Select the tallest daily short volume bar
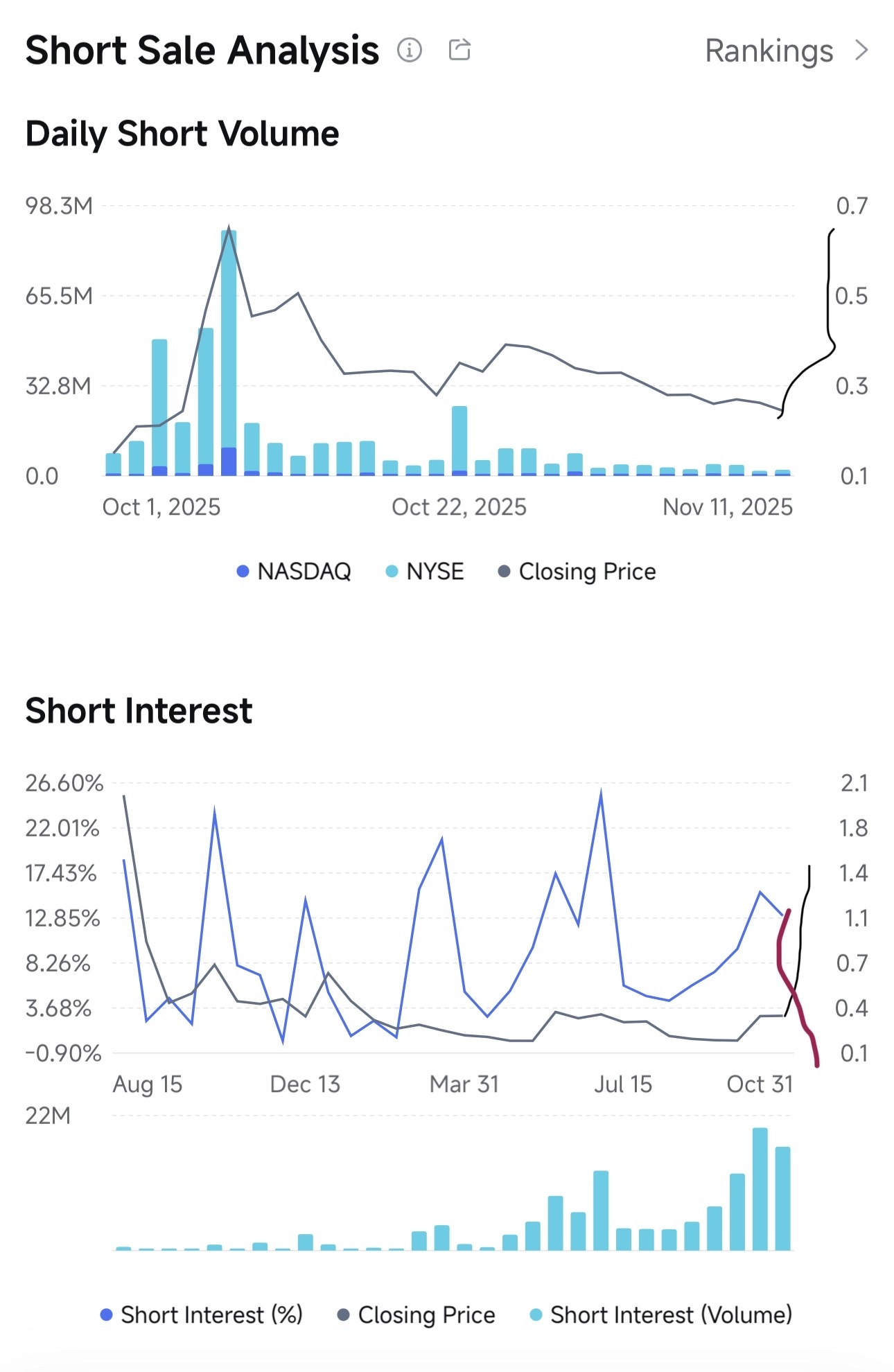Image resolution: width=894 pixels, height=1372 pixels. click(x=229, y=353)
